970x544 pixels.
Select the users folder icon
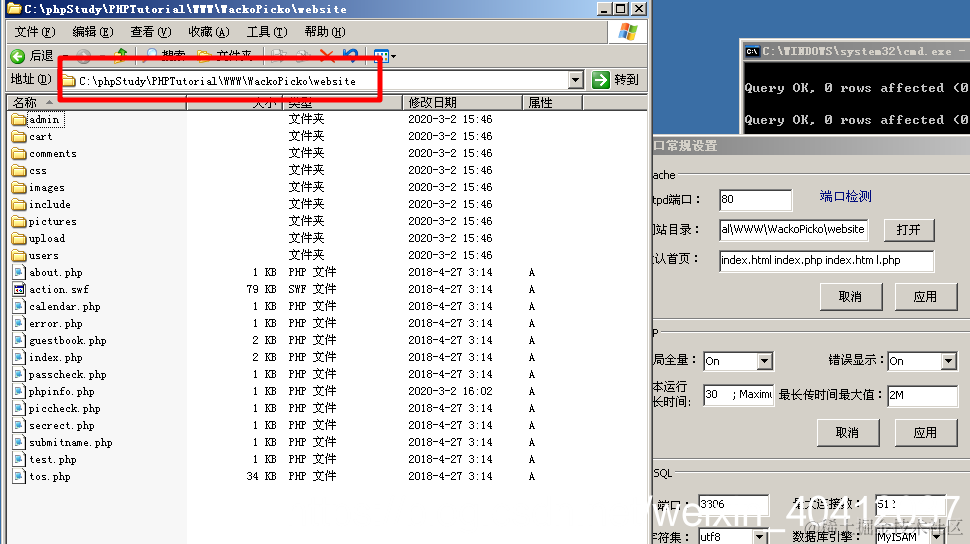(19, 256)
